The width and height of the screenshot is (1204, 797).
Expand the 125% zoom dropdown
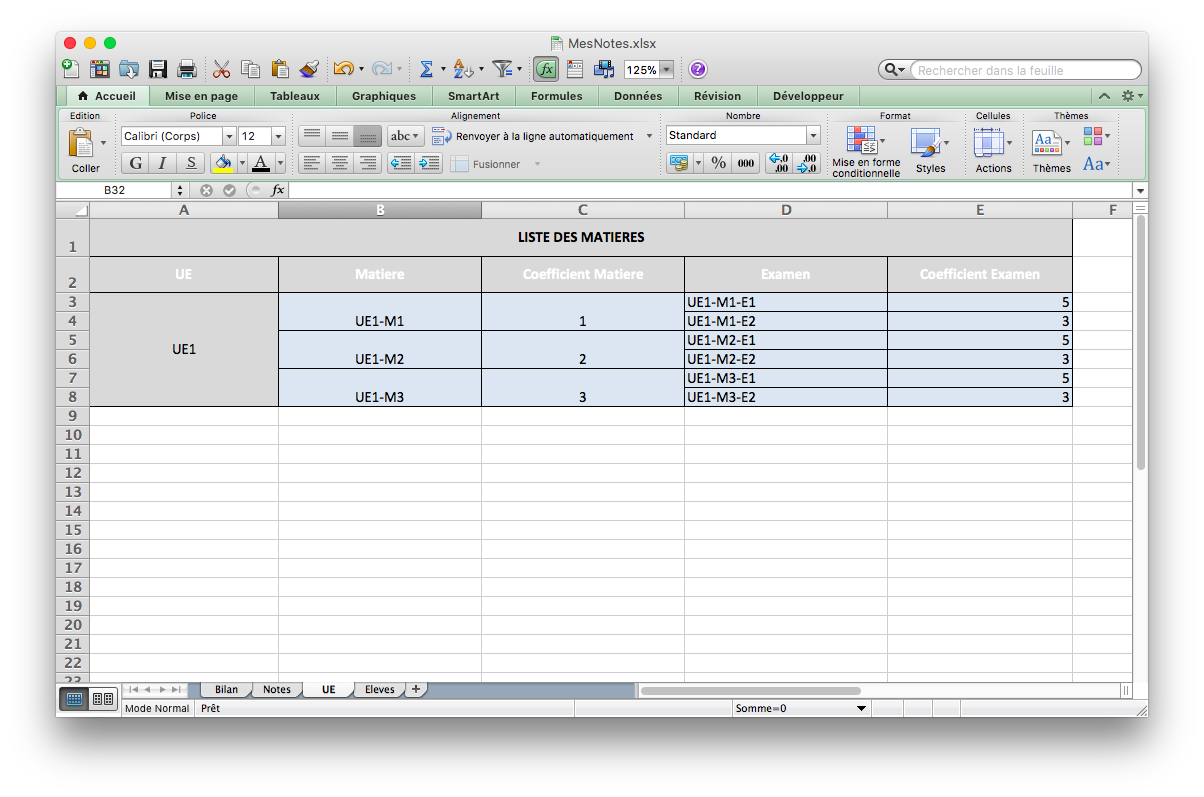click(666, 70)
